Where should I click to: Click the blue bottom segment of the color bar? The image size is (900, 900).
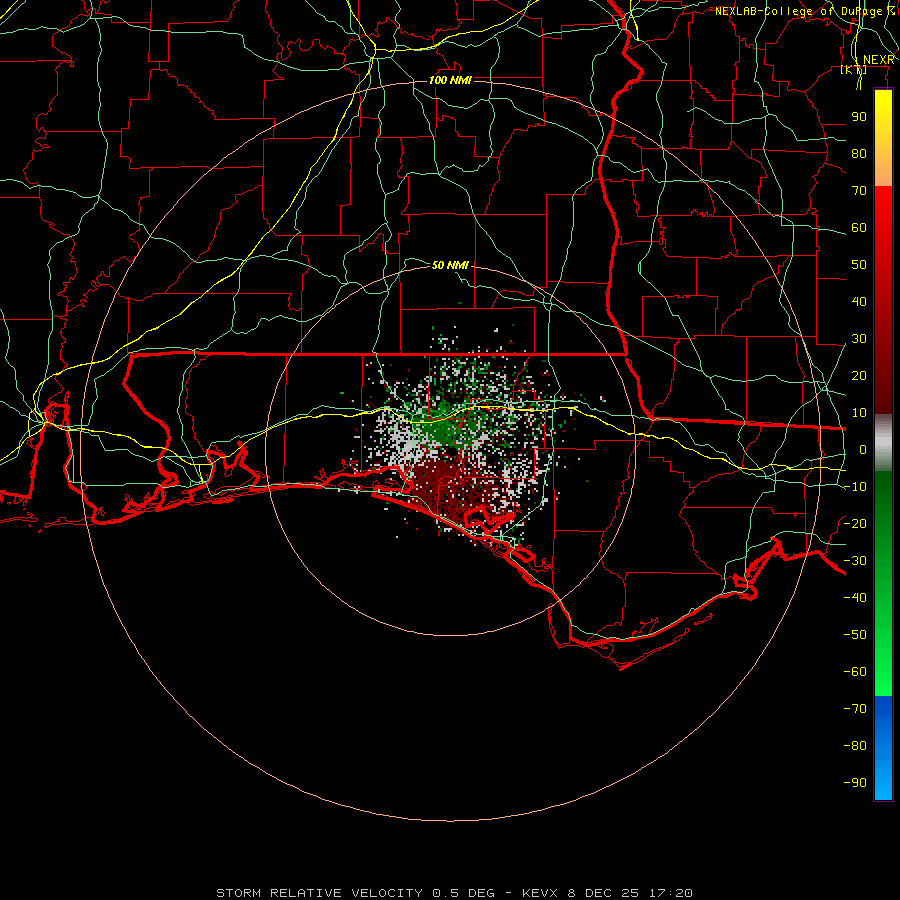(x=883, y=748)
